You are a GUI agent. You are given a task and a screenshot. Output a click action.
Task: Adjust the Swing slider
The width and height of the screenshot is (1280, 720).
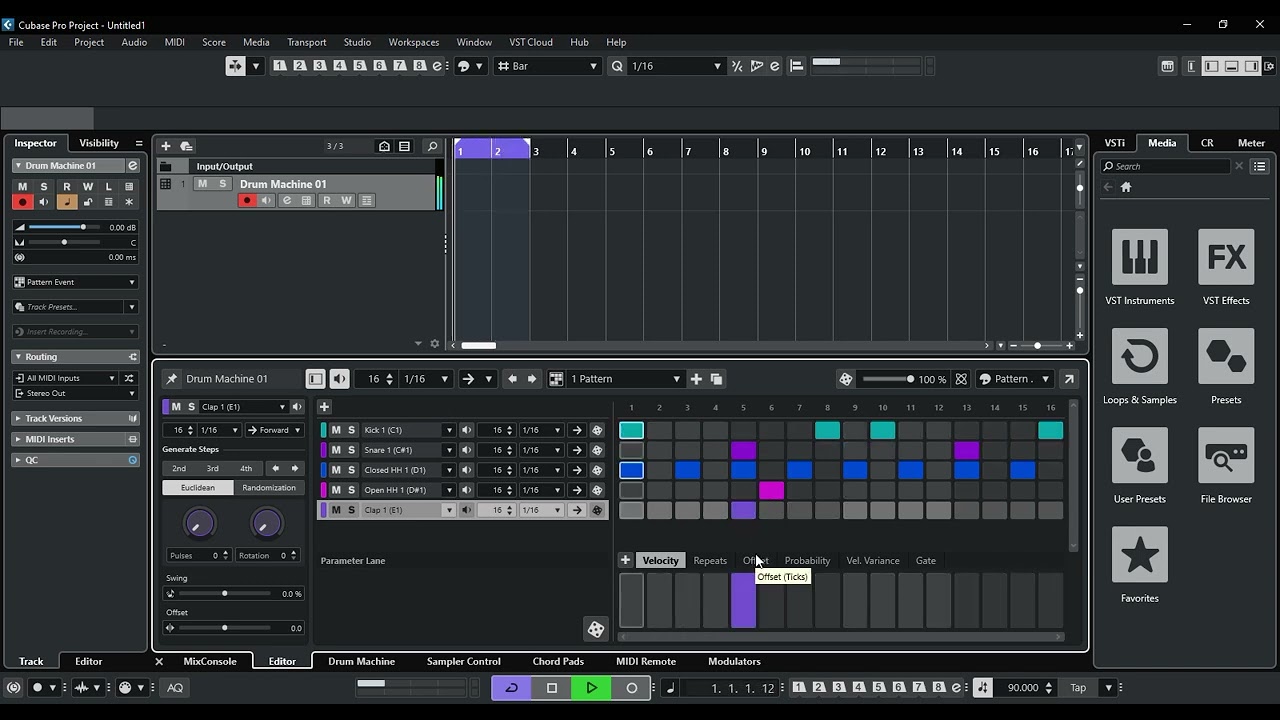click(x=224, y=594)
